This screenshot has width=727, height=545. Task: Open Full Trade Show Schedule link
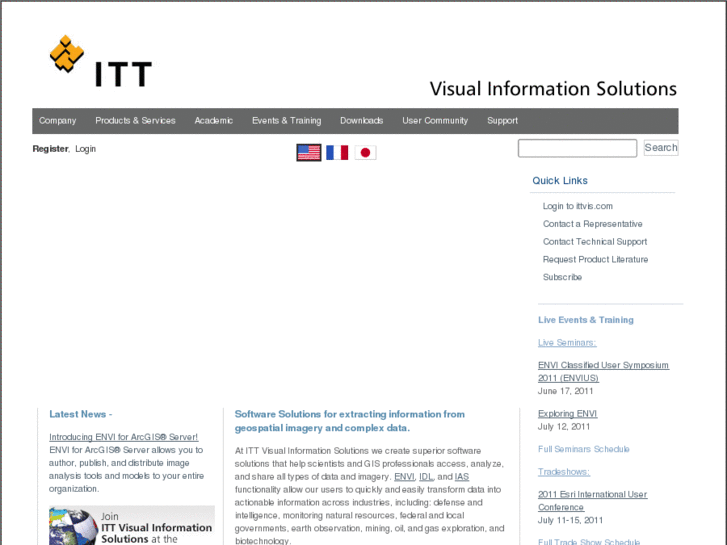point(589,542)
